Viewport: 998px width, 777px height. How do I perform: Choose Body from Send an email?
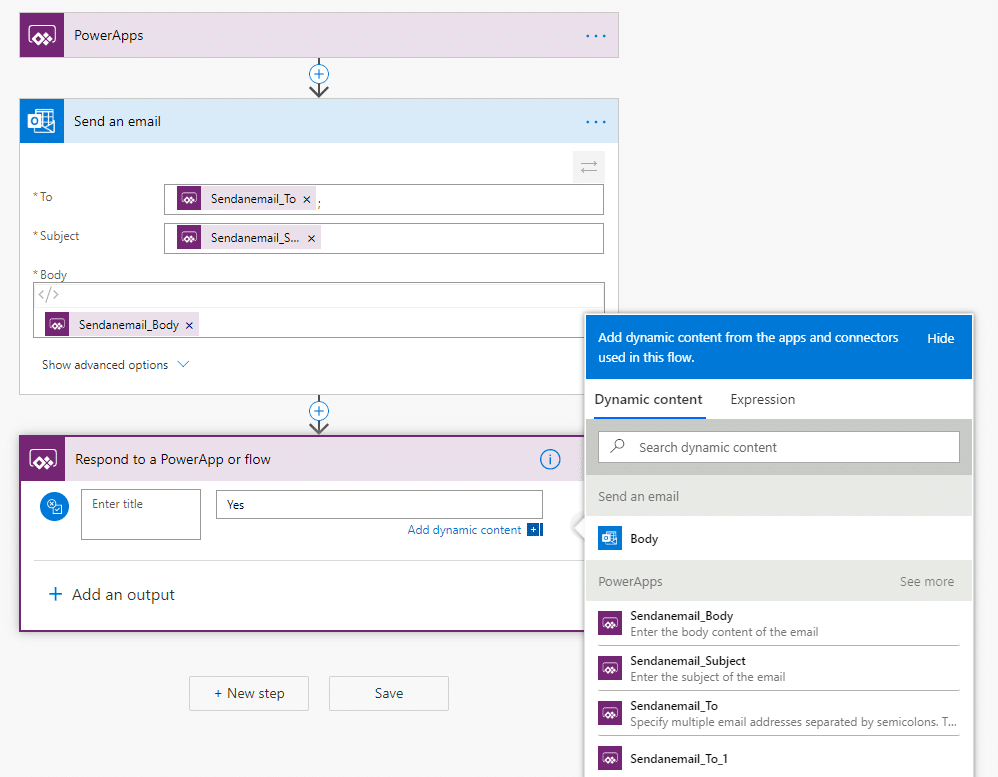coord(778,539)
